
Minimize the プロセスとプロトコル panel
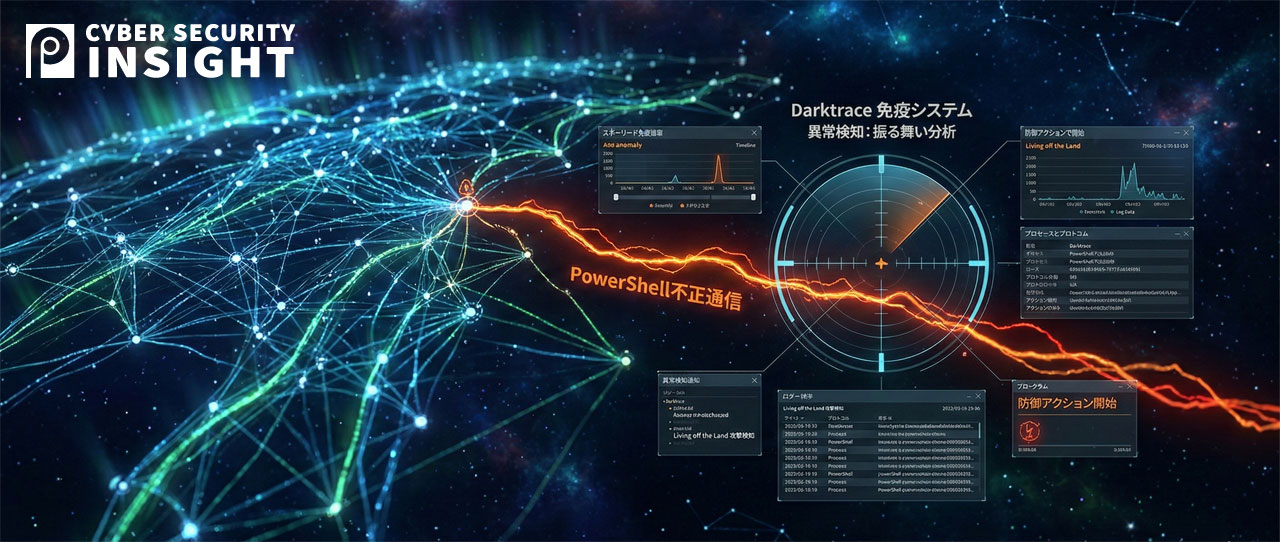[1177, 233]
